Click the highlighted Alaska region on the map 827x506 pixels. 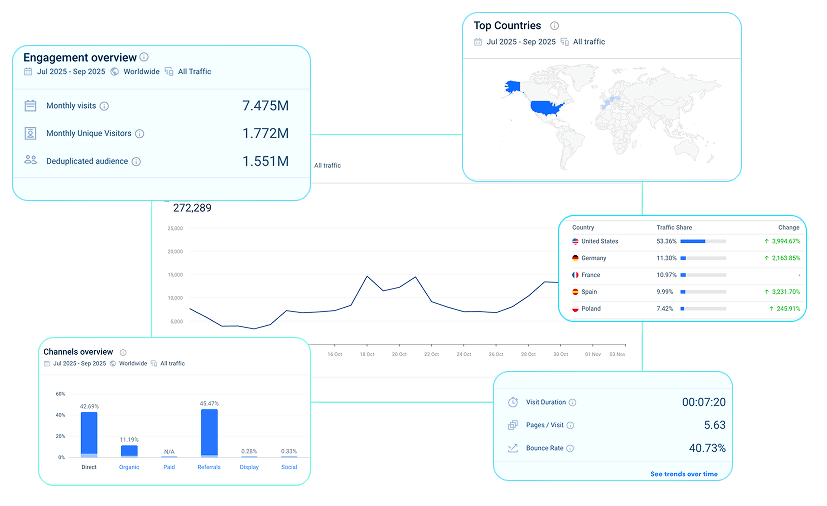pos(512,87)
